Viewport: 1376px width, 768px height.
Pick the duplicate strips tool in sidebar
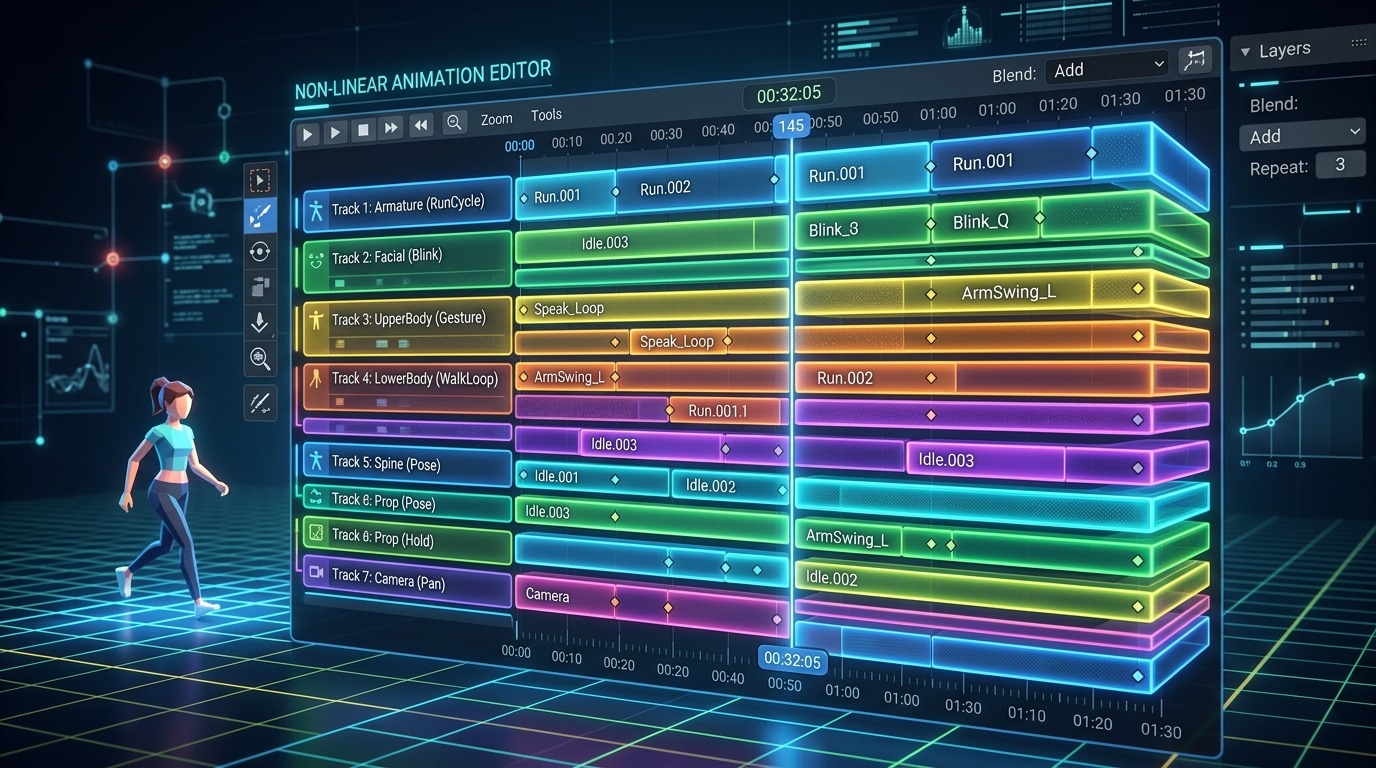click(260, 288)
